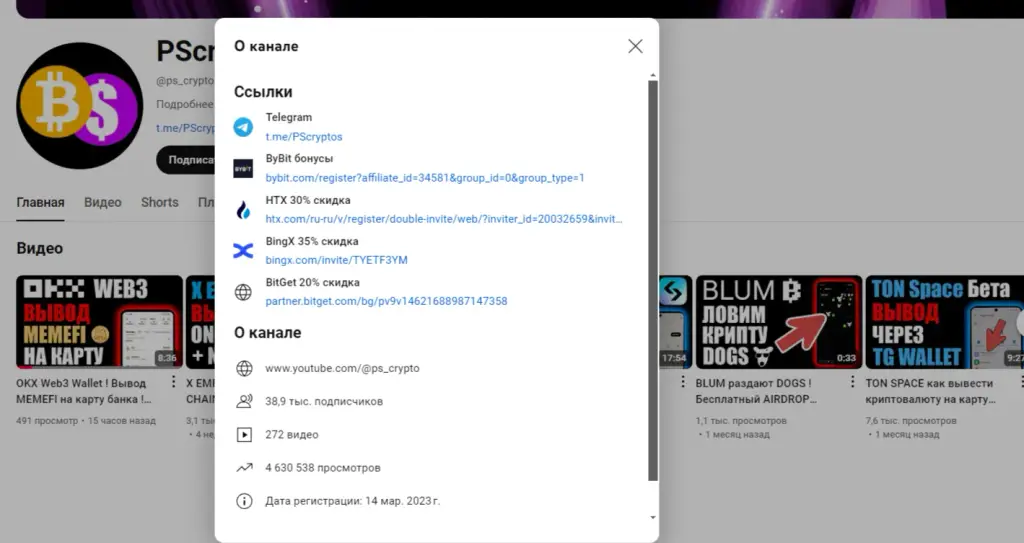This screenshot has width=1024, height=543.
Task: Click 'Дата регистрации: 14 мар. 2023 г.' text
Action: tap(353, 501)
